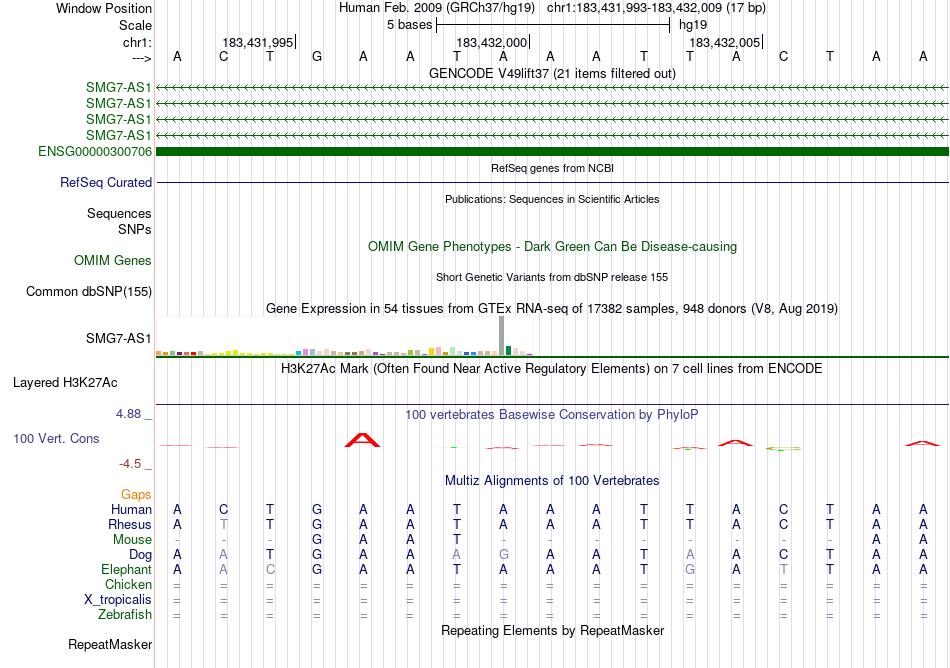Open 'Multiz Alignments of 100 Vertebrates' title

click(x=552, y=480)
